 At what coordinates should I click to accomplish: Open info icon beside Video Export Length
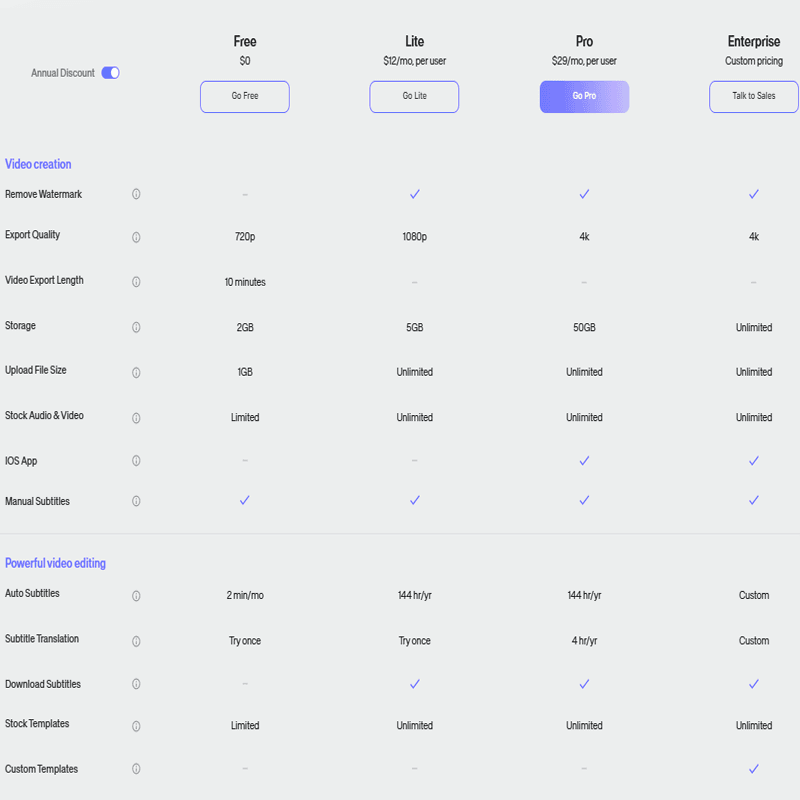click(136, 282)
